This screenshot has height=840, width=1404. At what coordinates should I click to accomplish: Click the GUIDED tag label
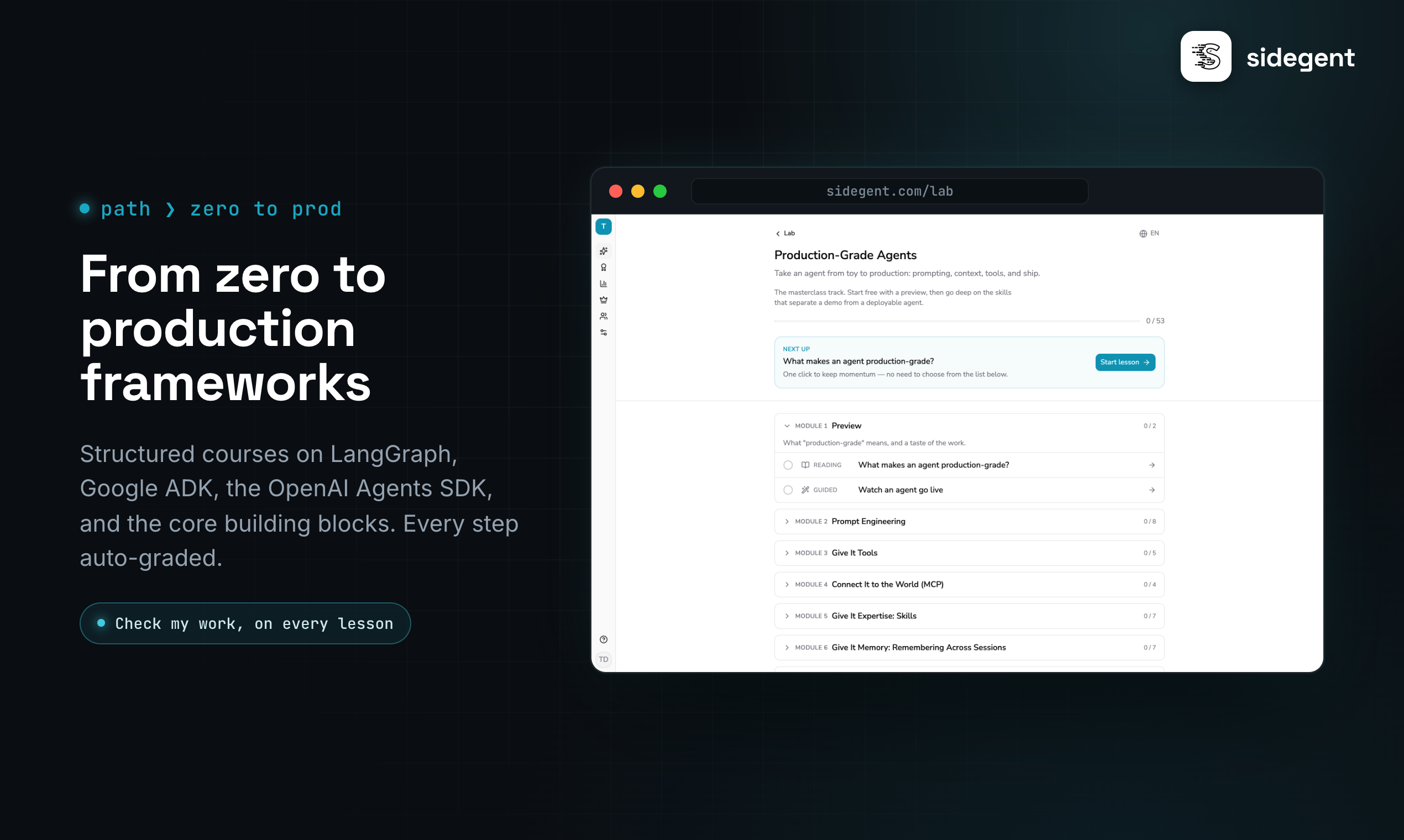[825, 490]
